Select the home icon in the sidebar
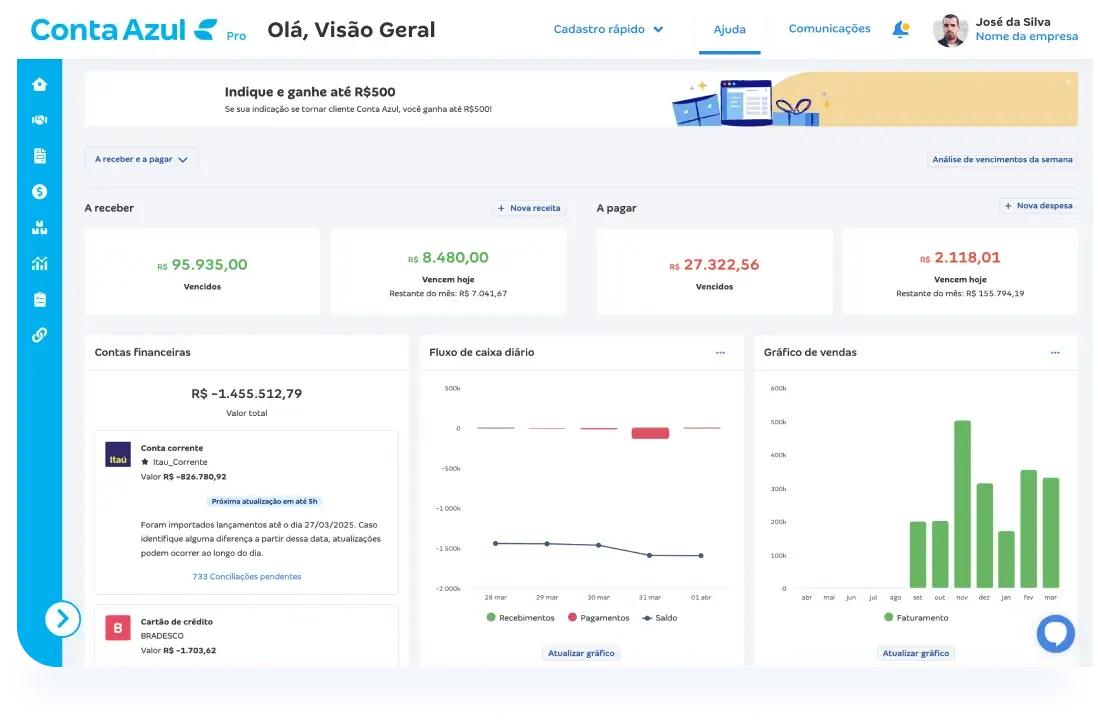Image resolution: width=1098 pixels, height=723 pixels. (39, 84)
